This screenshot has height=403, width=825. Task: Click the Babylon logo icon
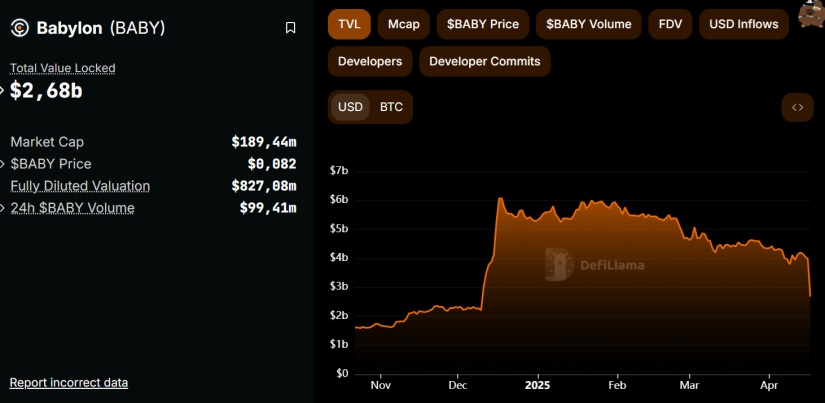pos(20,28)
